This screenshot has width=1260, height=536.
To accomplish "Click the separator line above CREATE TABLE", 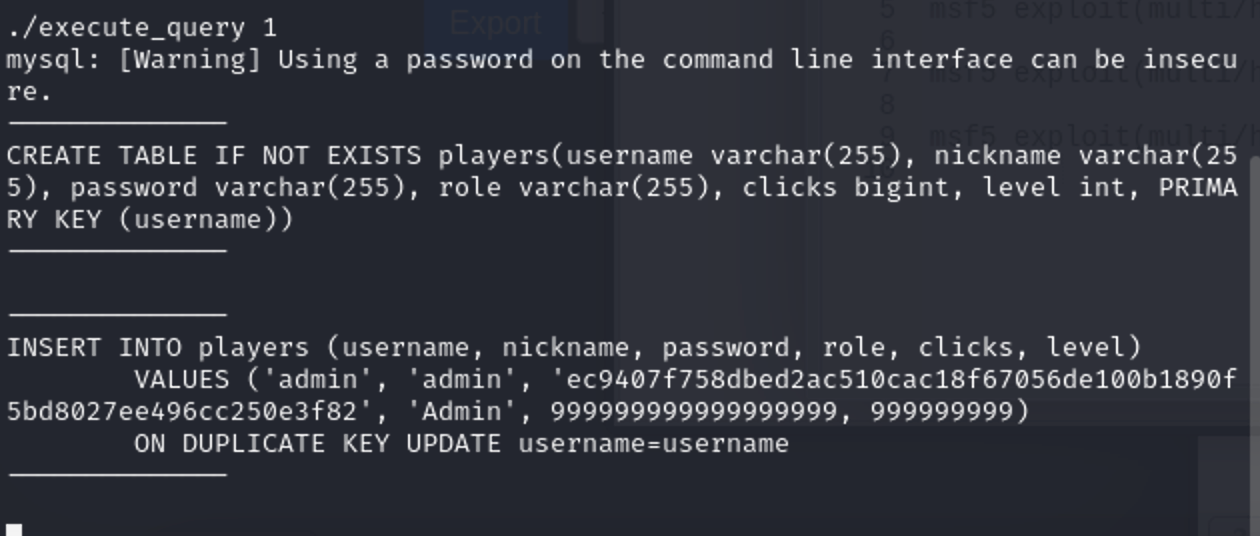I will [118, 123].
